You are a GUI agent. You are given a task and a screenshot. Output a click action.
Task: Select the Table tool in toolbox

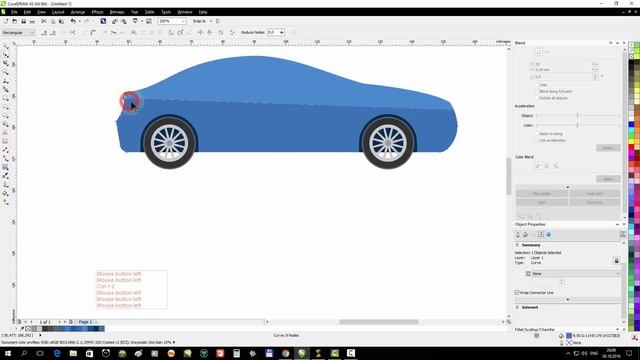[6, 141]
